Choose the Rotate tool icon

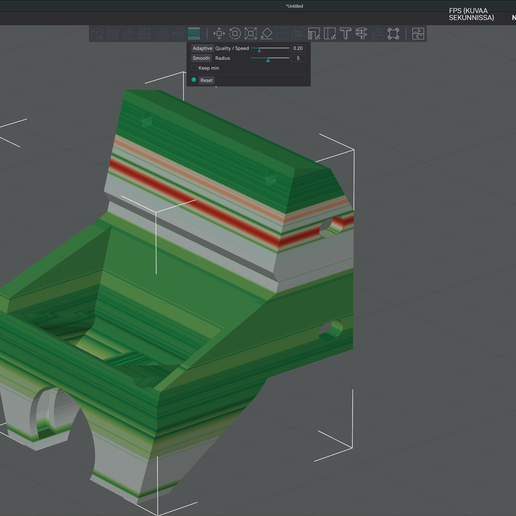point(235,33)
